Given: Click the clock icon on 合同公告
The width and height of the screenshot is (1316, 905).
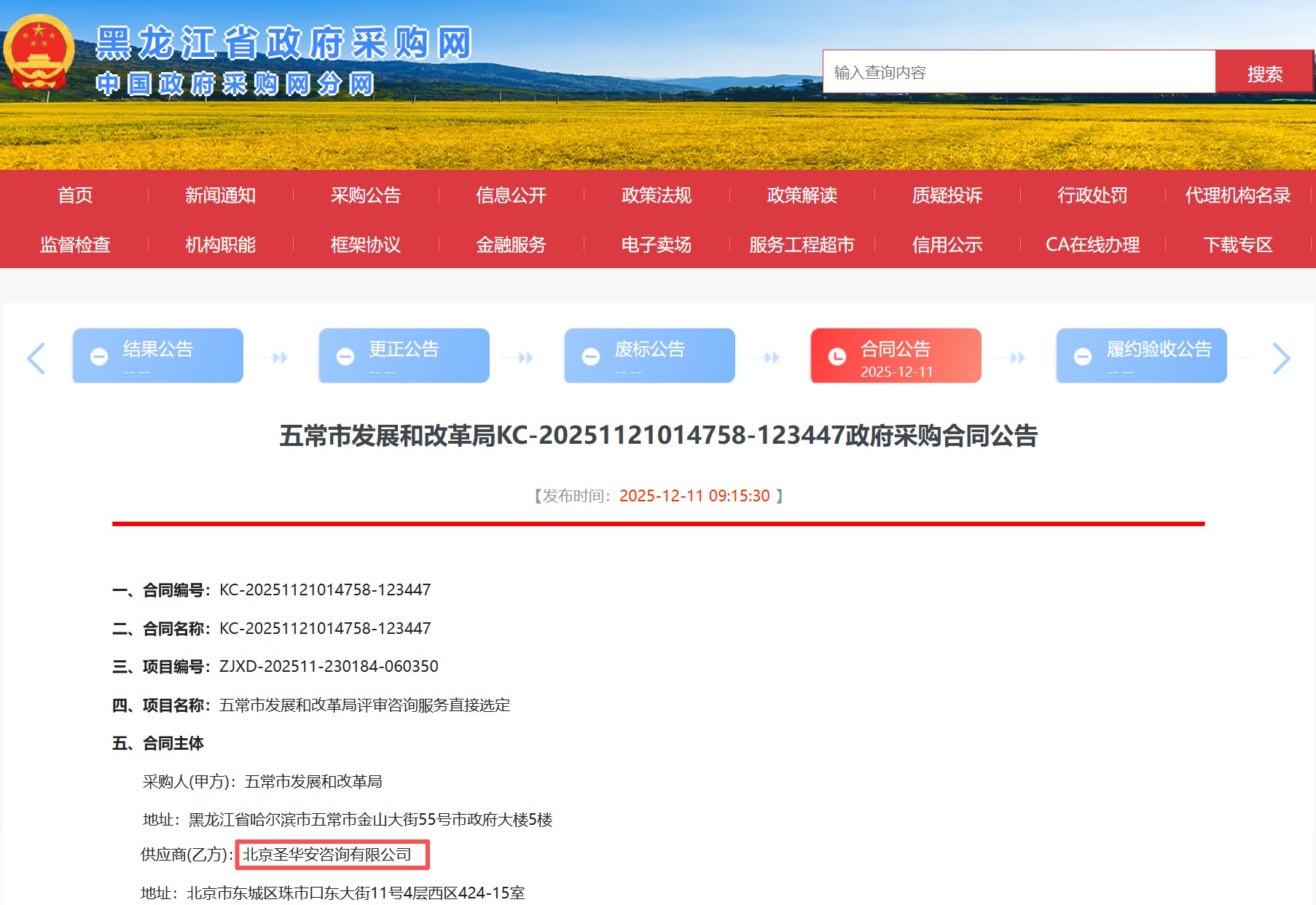Looking at the screenshot, I should coord(837,356).
